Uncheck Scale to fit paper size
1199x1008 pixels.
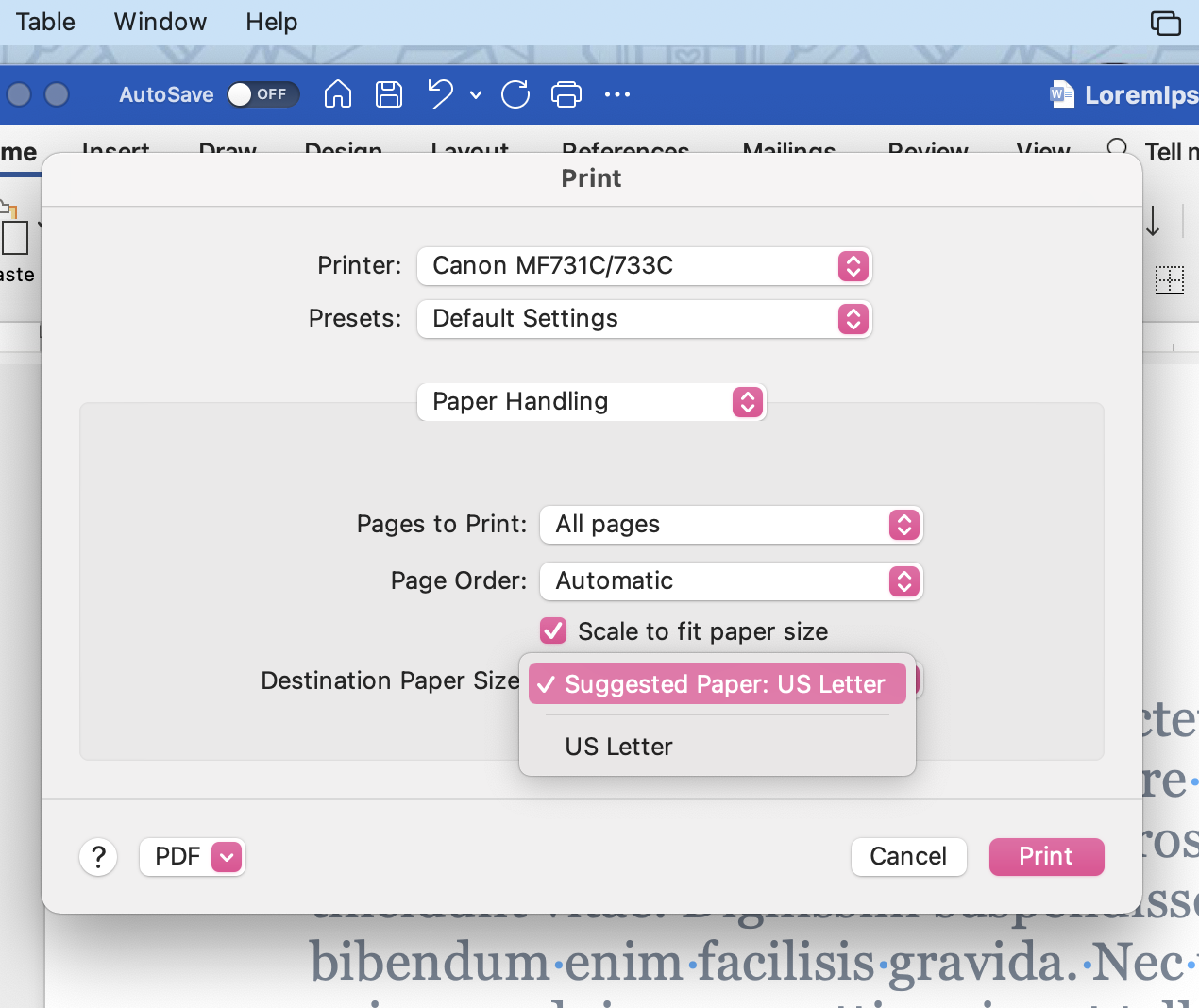pos(553,630)
